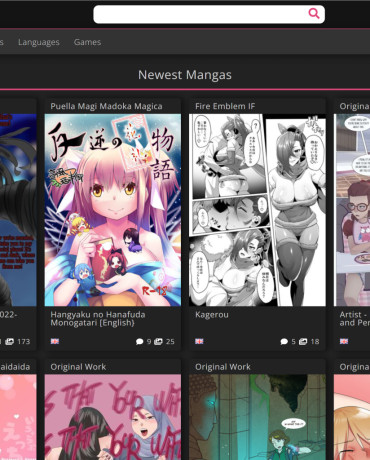Viewport: 370px width, 460px height.
Task: Open the Fire Emblem IF category
Action: point(225,106)
